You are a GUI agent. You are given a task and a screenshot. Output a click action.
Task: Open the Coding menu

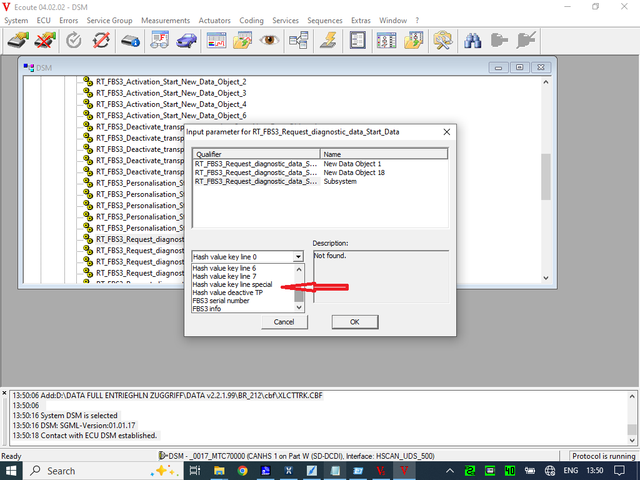point(251,20)
